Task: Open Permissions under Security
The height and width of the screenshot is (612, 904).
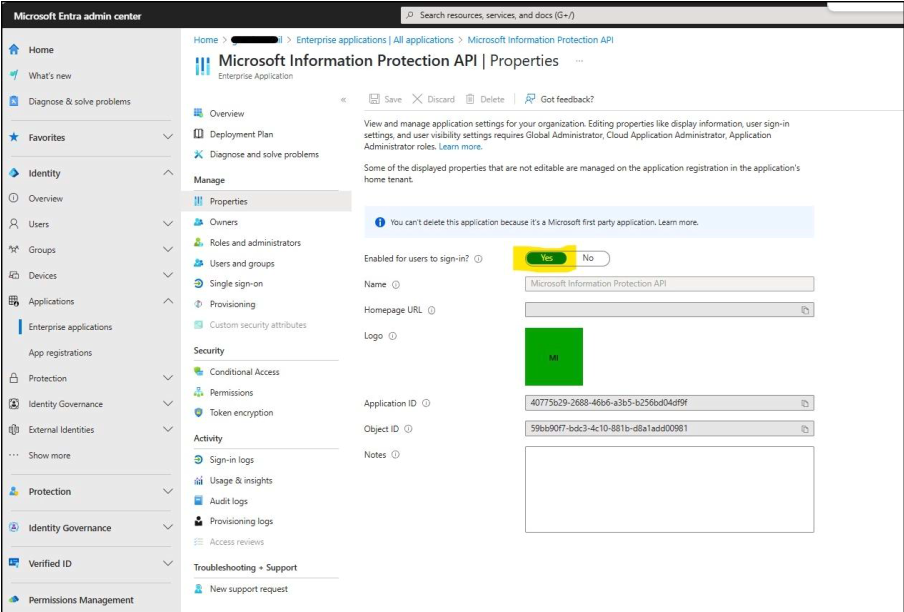Action: pyautogui.click(x=231, y=392)
